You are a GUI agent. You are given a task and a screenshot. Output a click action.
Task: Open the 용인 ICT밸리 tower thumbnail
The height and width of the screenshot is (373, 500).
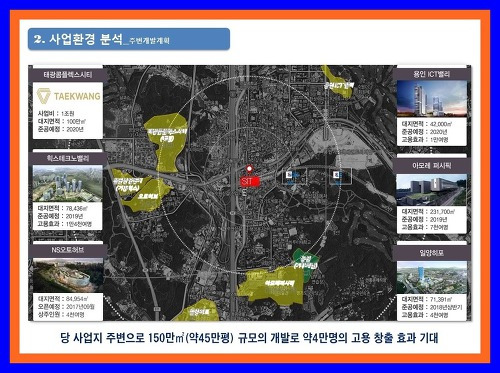431,98
